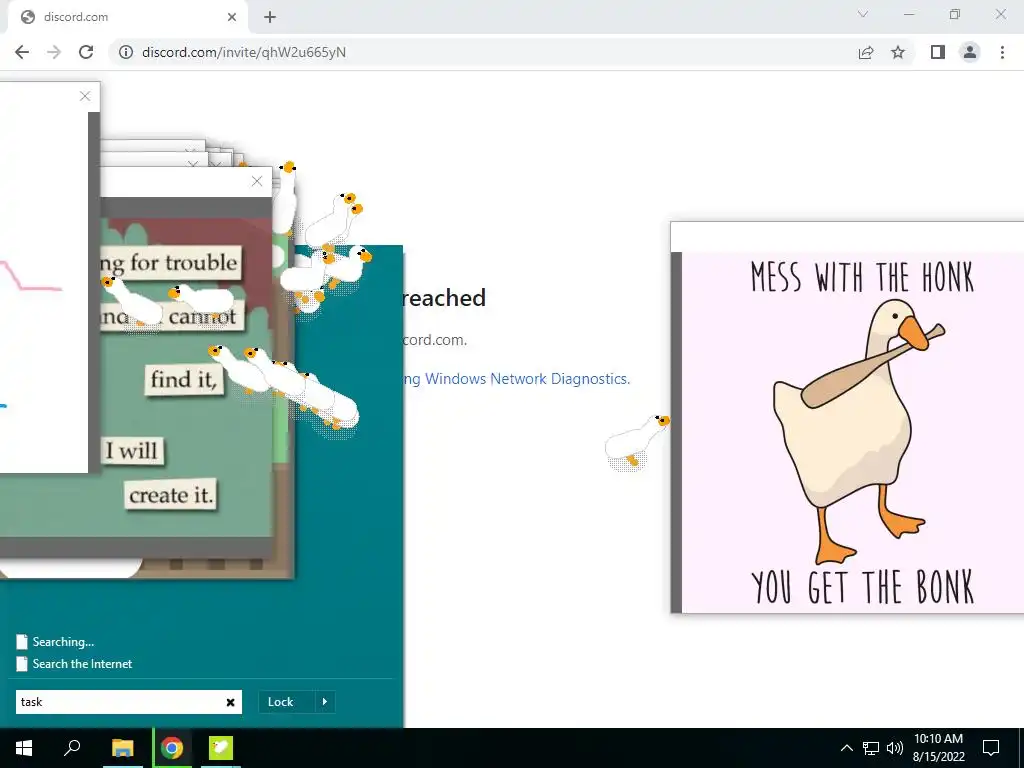Open volume control tray icon

point(895,748)
